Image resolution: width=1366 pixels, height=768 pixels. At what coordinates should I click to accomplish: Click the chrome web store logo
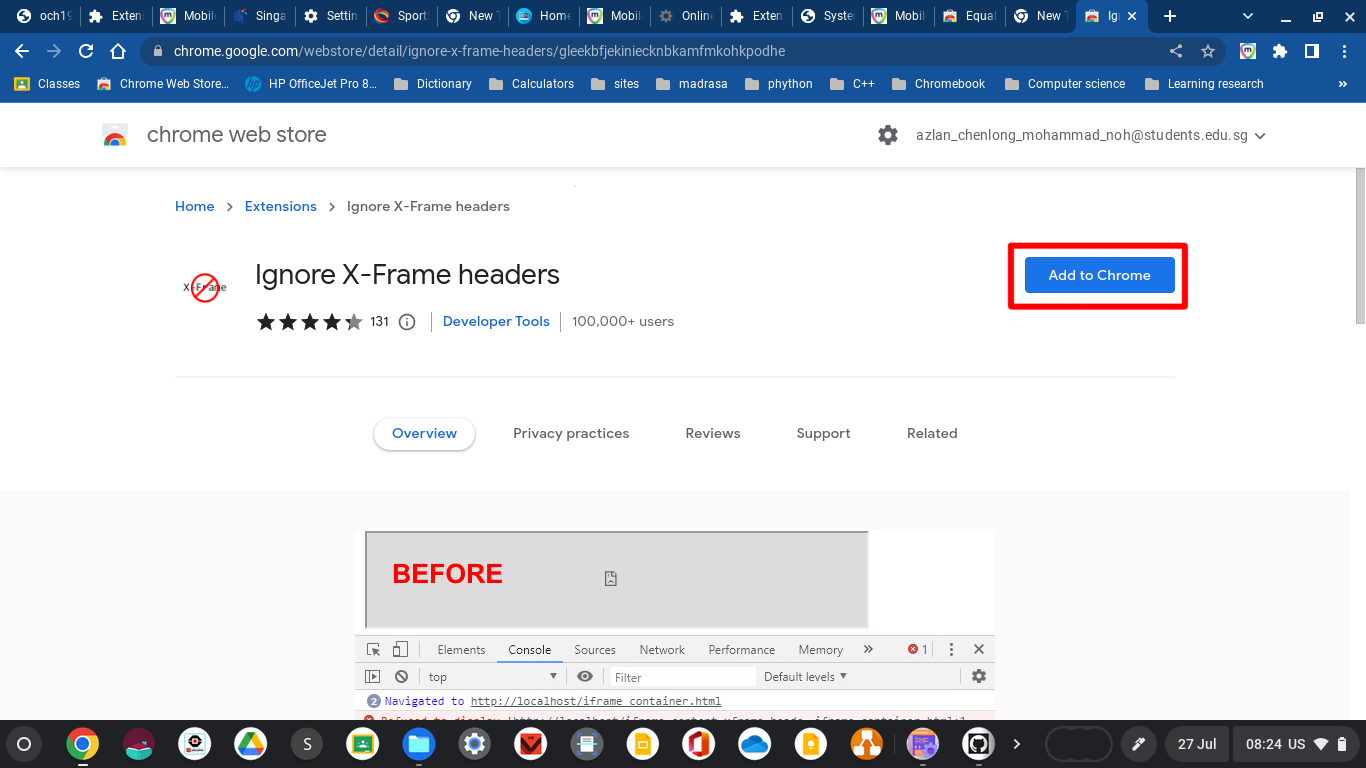115,135
